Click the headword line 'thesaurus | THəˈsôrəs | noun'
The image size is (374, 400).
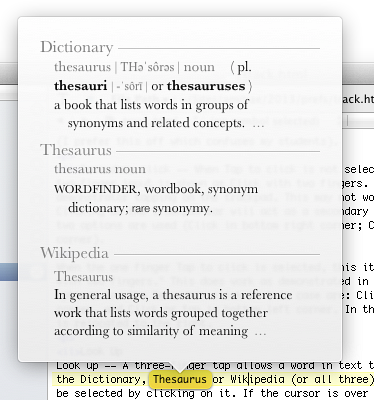[134, 67]
